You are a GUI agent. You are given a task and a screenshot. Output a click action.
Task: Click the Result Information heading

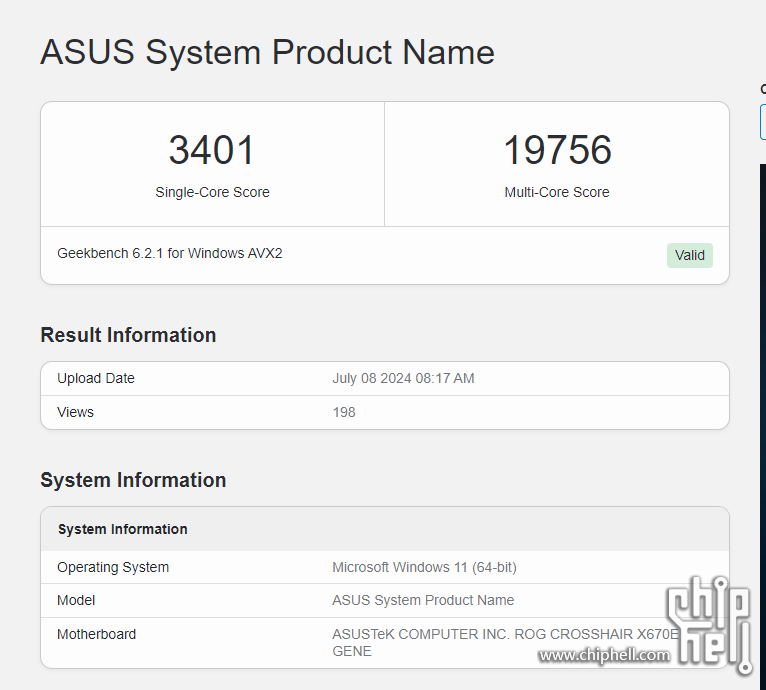click(x=128, y=335)
